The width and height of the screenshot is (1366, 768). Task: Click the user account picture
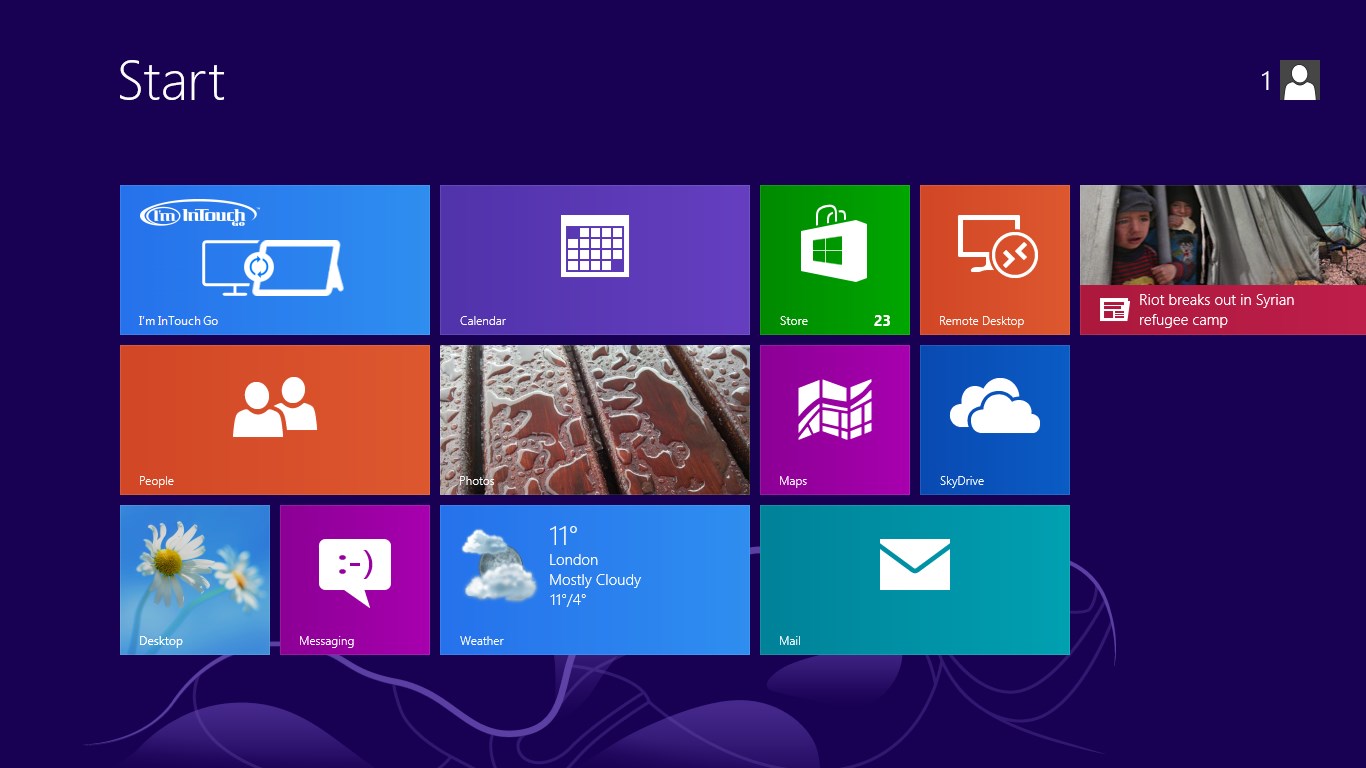pos(1300,80)
